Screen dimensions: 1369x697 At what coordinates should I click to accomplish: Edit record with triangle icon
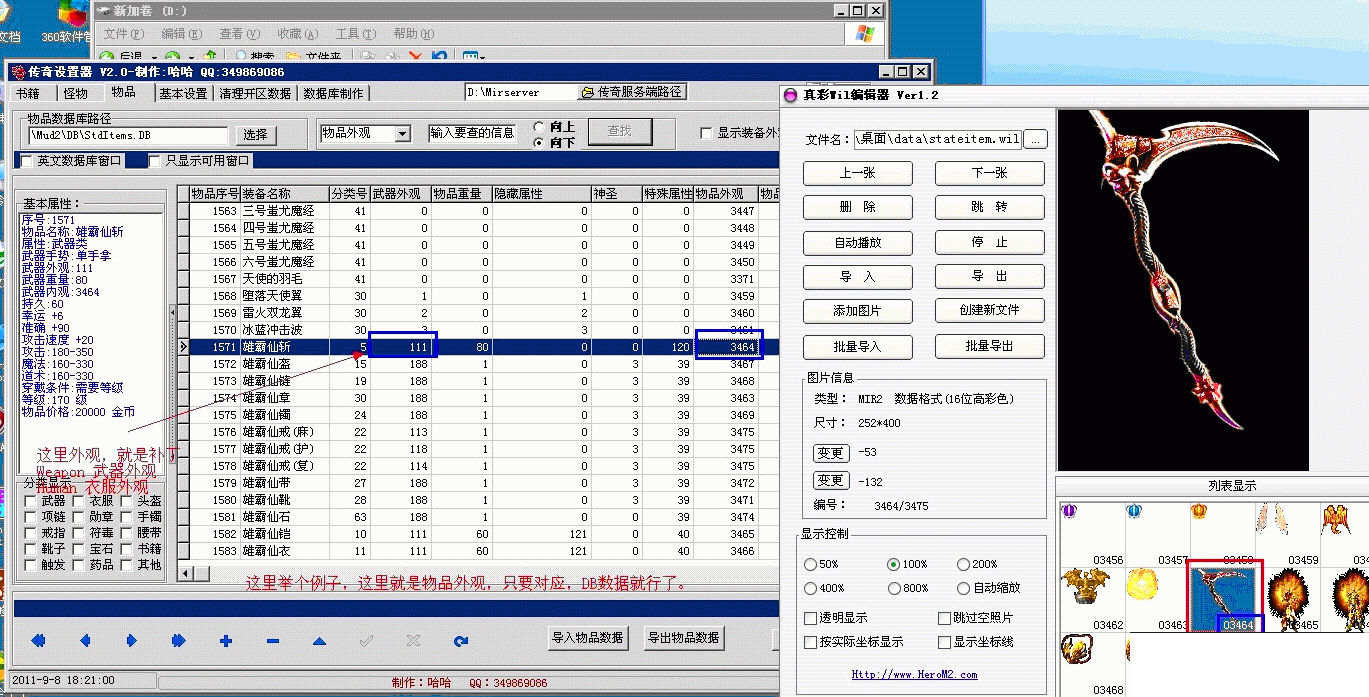click(320, 641)
